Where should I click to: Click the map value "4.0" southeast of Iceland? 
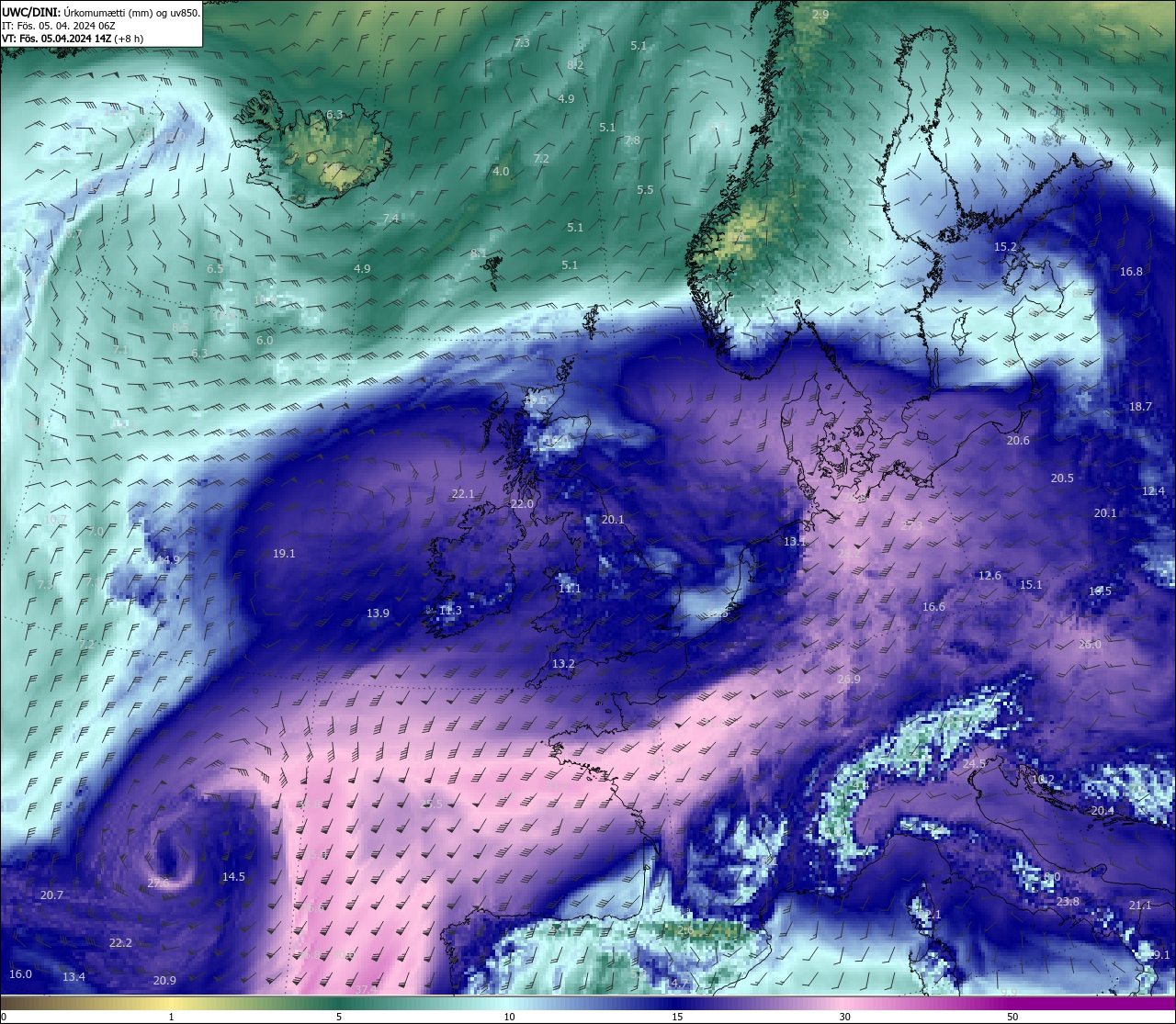click(x=501, y=172)
